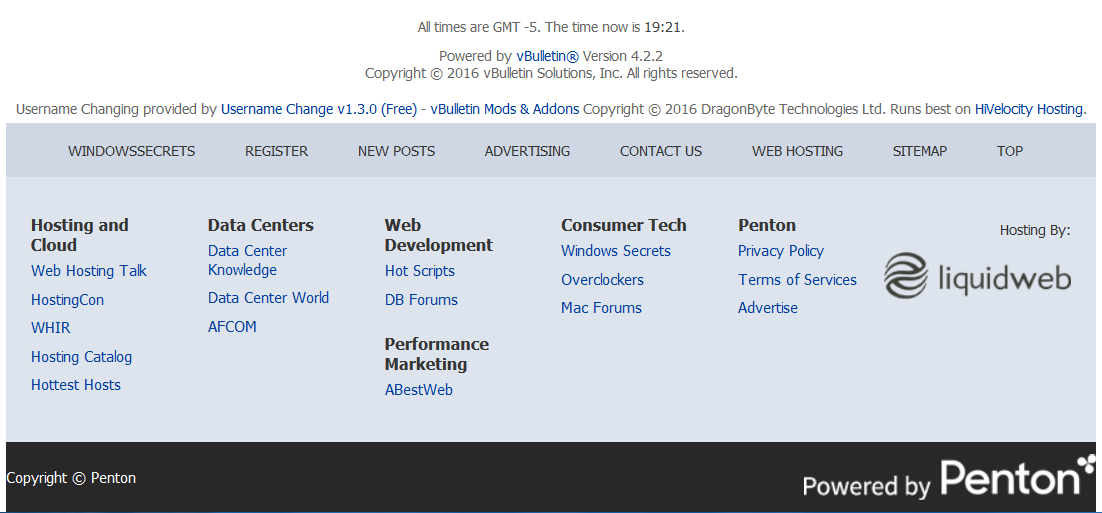Open Penton's Privacy Policy link
Viewport: 1102px width, 513px height.
click(780, 251)
